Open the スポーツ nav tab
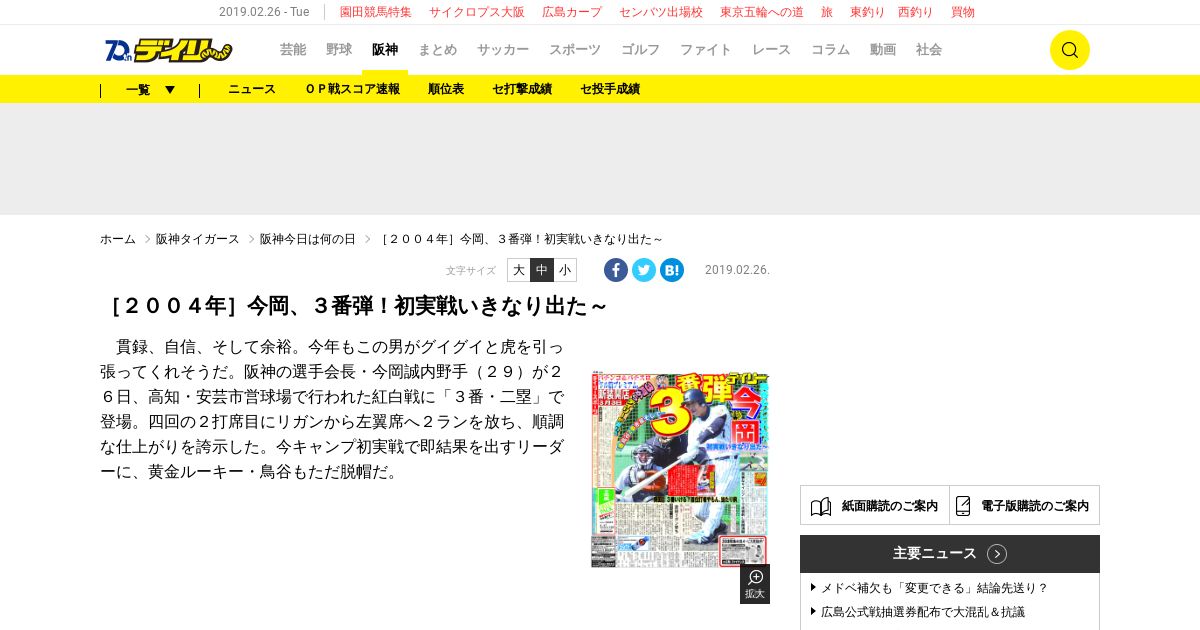 (x=575, y=50)
